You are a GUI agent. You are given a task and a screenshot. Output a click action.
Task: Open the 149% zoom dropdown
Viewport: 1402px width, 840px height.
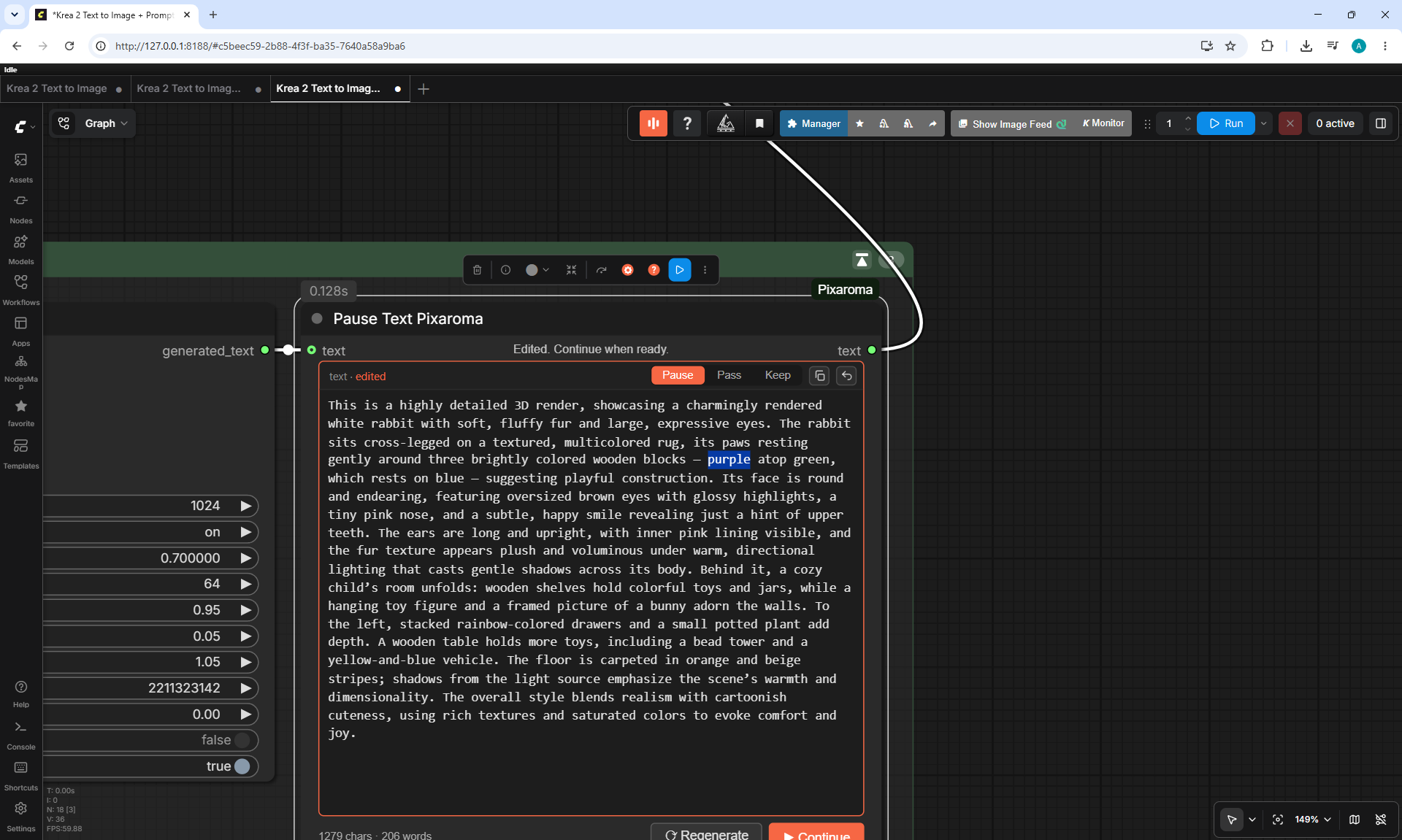click(1312, 820)
